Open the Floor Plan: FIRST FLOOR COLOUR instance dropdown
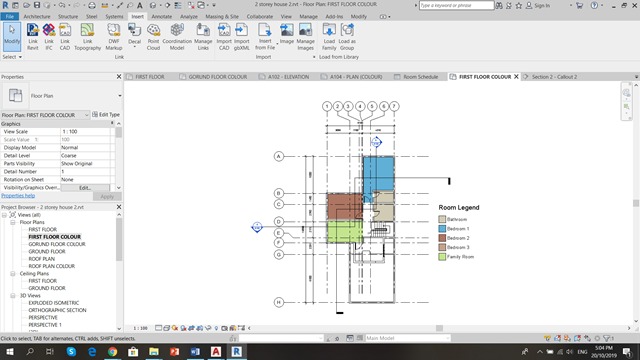The width and height of the screenshot is (640, 360). point(86,115)
